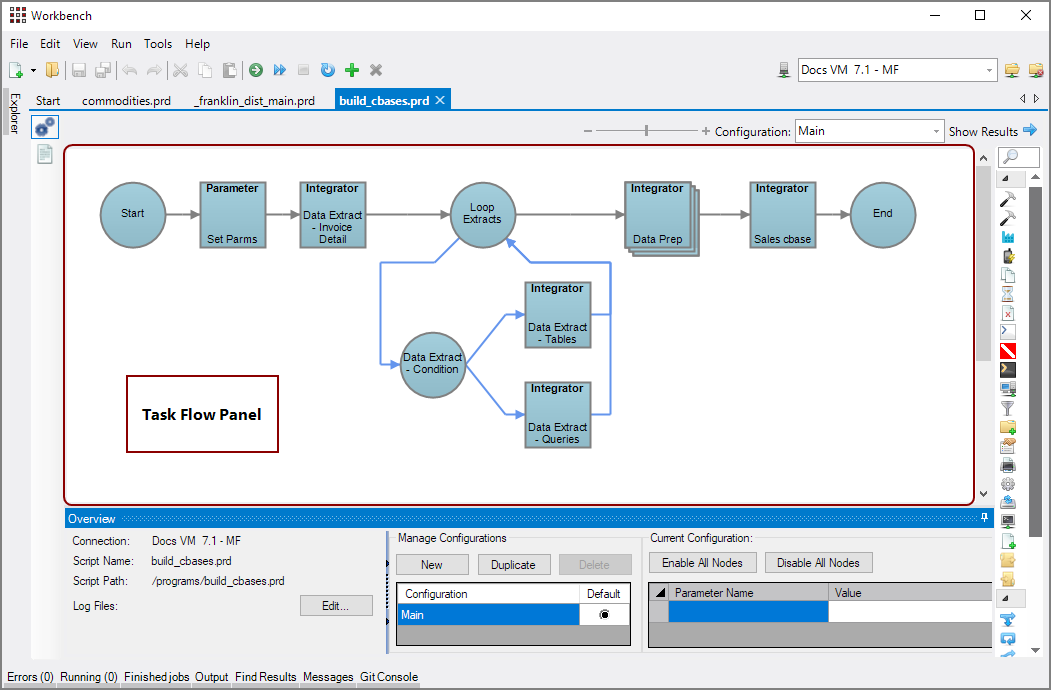1051x690 pixels.
Task: Click the Edit... log files button
Action: (x=336, y=606)
